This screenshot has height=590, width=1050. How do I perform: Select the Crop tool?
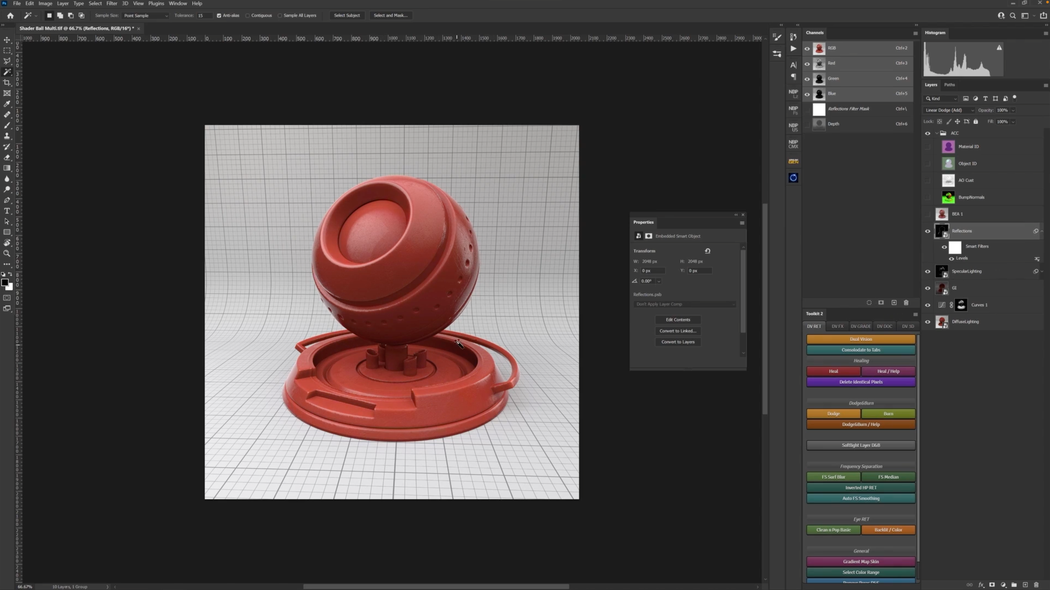tap(7, 82)
